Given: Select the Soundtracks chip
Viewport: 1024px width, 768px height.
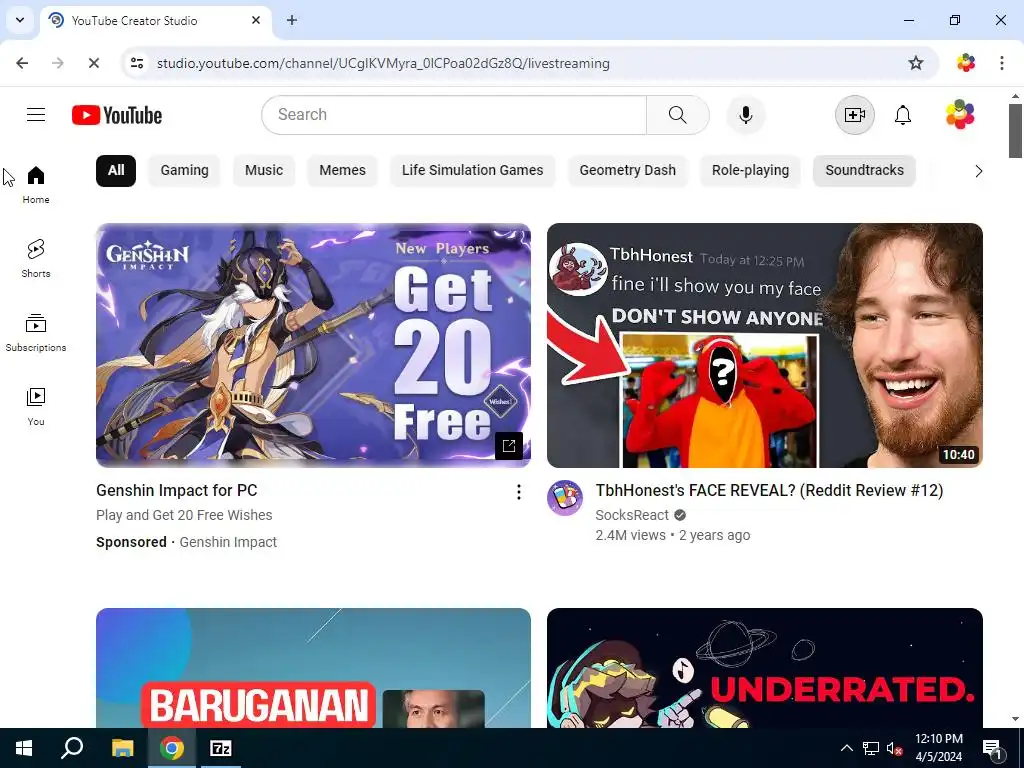Looking at the screenshot, I should pos(865,170).
